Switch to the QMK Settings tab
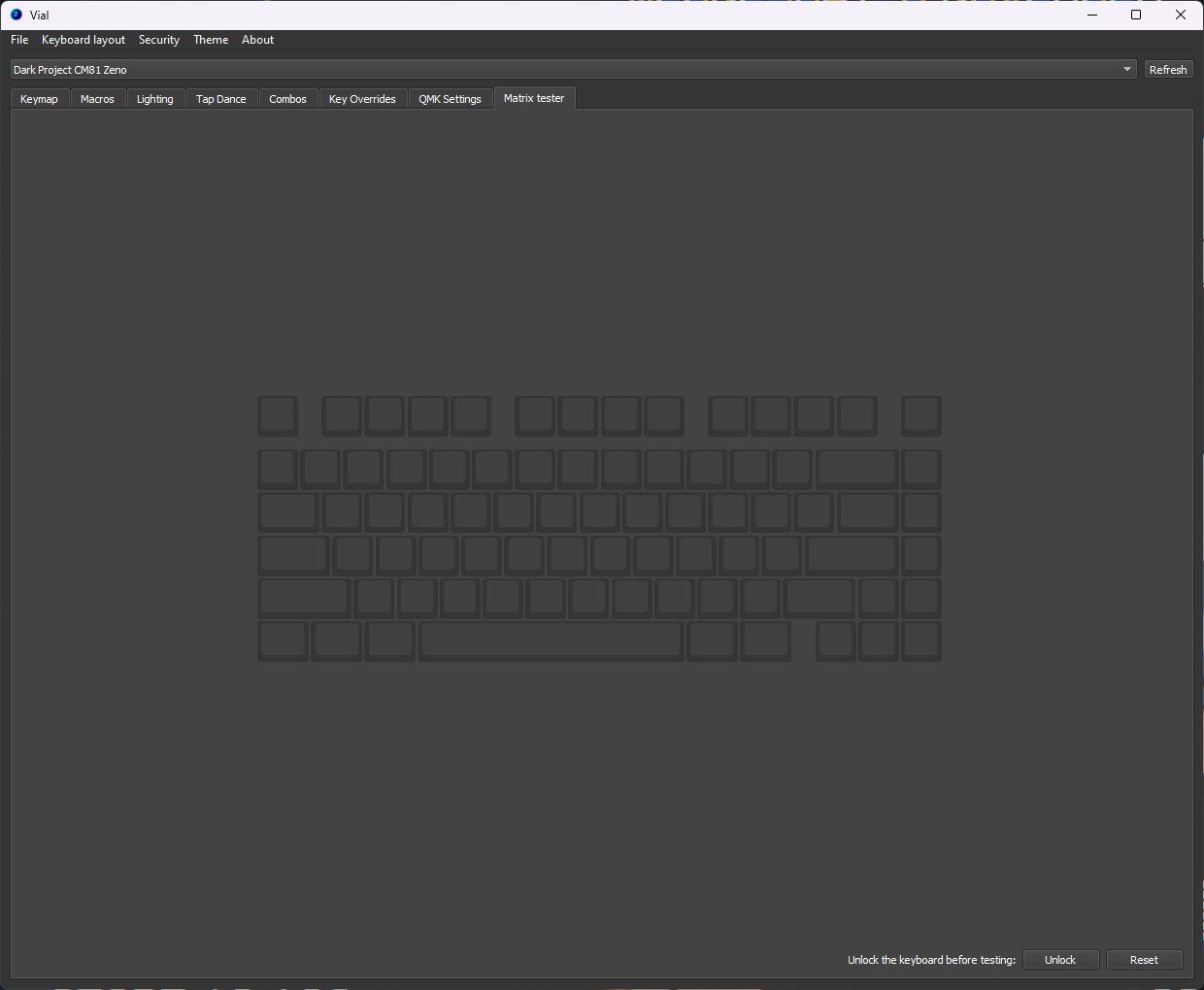 coord(450,99)
